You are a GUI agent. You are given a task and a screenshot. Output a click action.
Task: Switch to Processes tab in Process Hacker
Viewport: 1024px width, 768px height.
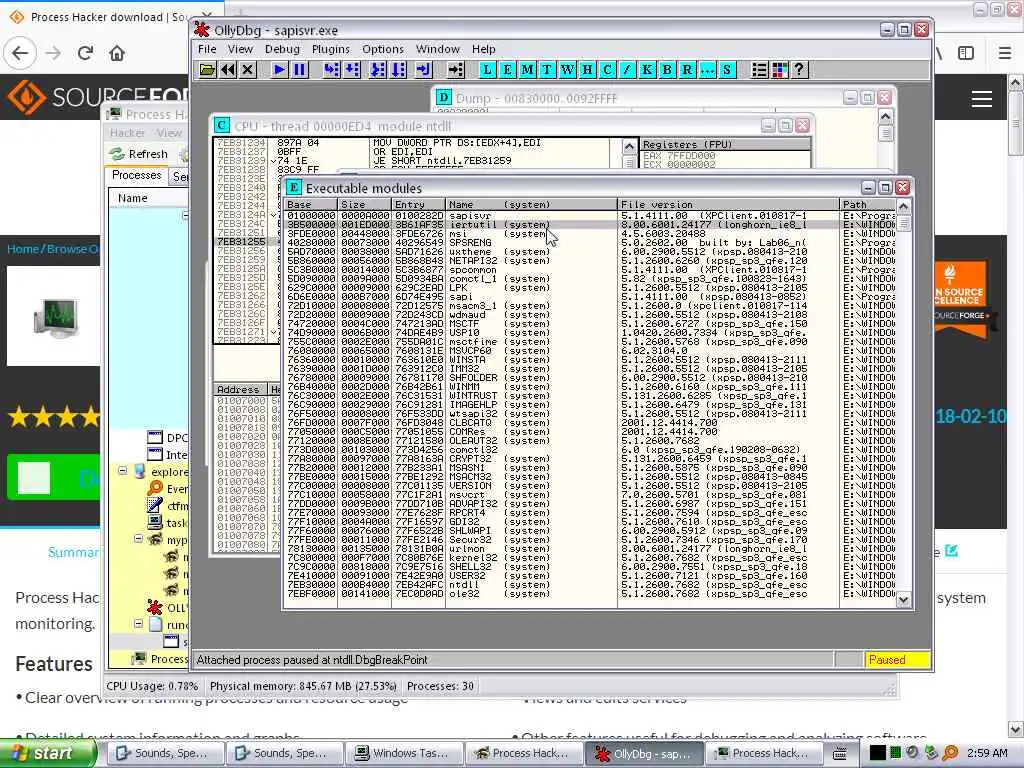[x=136, y=175]
